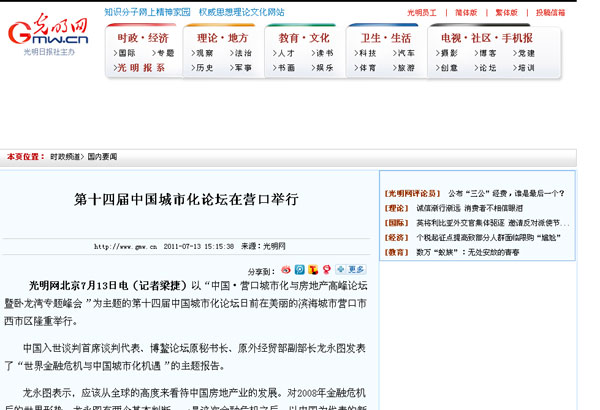Open the 时政·经济 navigation section
The height and width of the screenshot is (410, 600).
(x=143, y=37)
